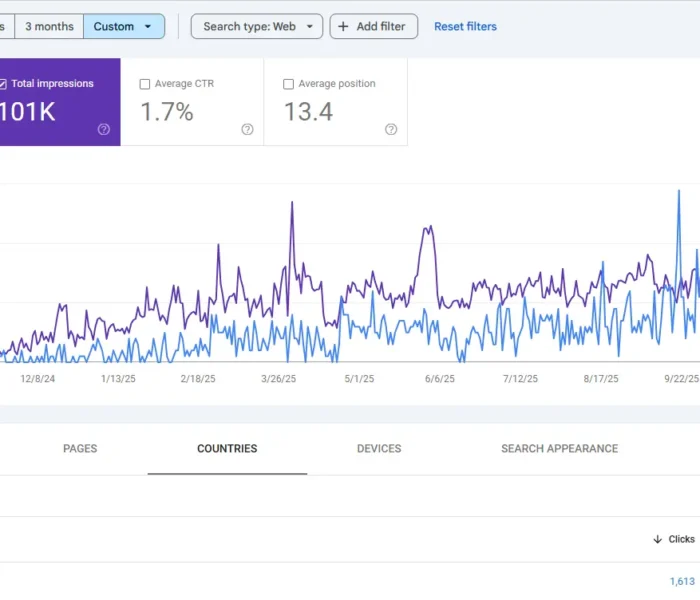This screenshot has width=700, height=600.
Task: Toggle the Total impressions checkbox
Action: [x=3, y=84]
